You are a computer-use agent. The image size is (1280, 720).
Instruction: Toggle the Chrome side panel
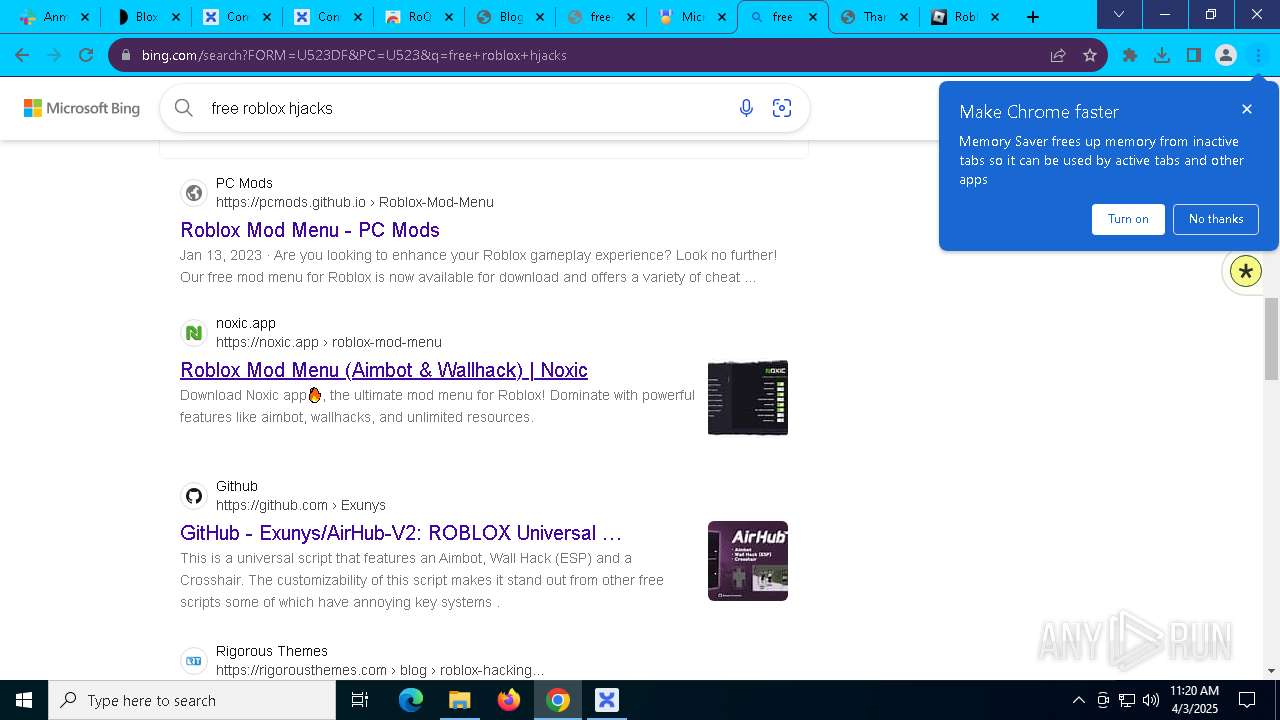point(1194,55)
